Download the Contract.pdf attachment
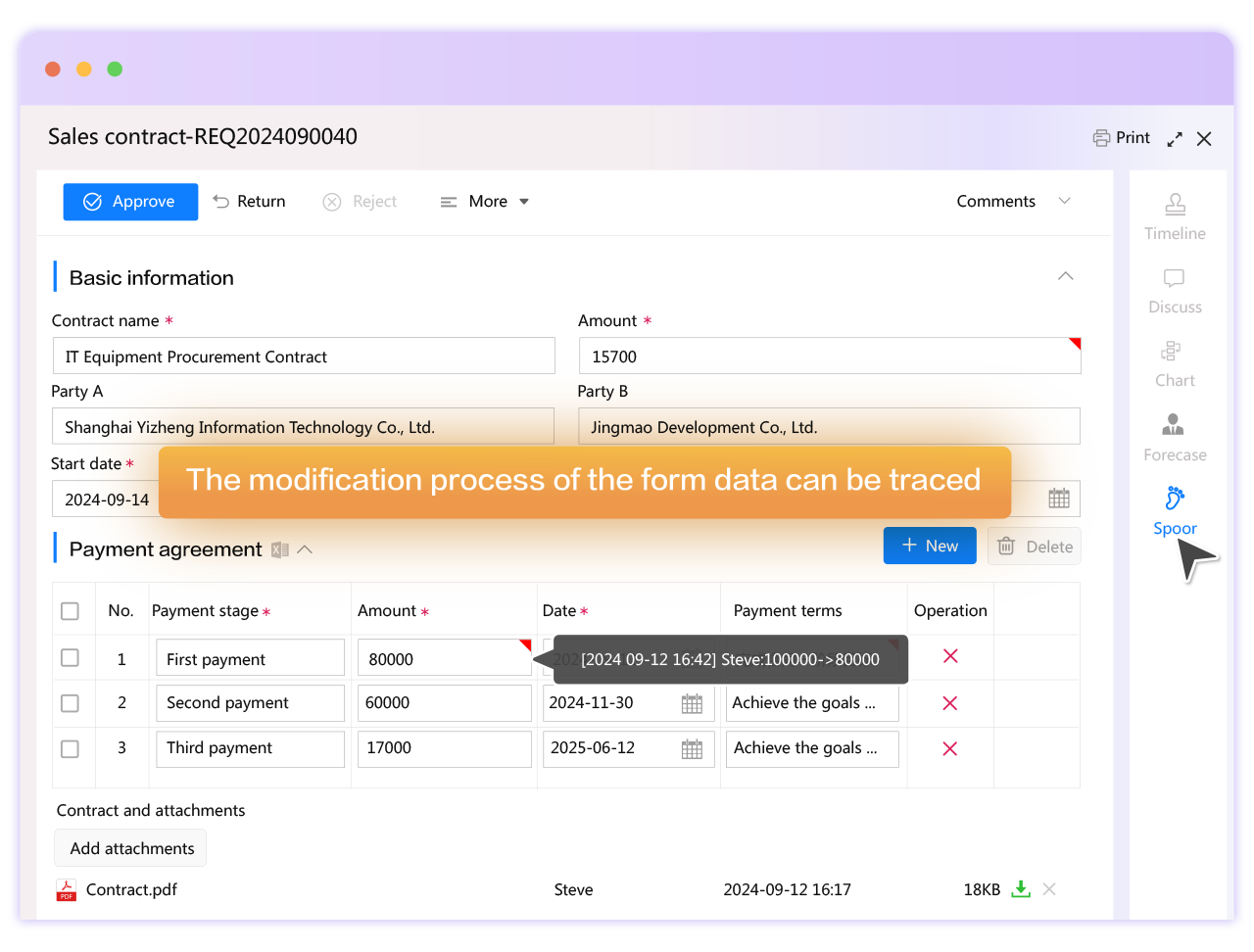Viewport: 1254px width, 952px height. (x=1020, y=889)
